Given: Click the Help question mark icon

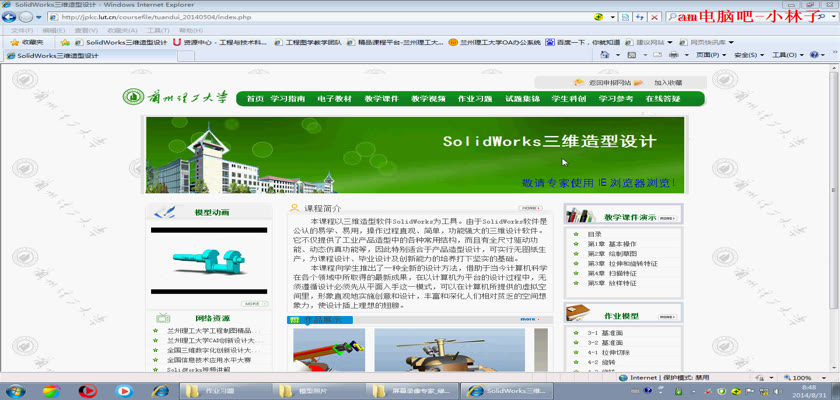Looking at the screenshot, I should (x=814, y=55).
